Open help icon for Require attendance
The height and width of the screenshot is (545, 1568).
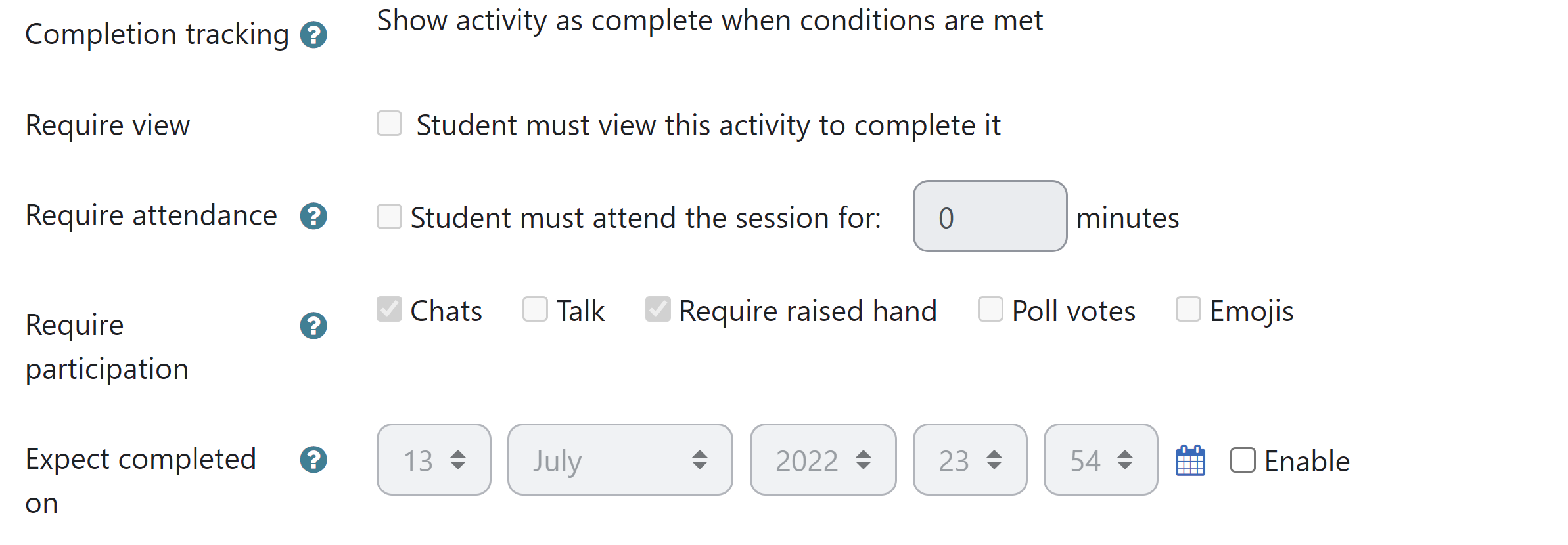click(x=313, y=216)
